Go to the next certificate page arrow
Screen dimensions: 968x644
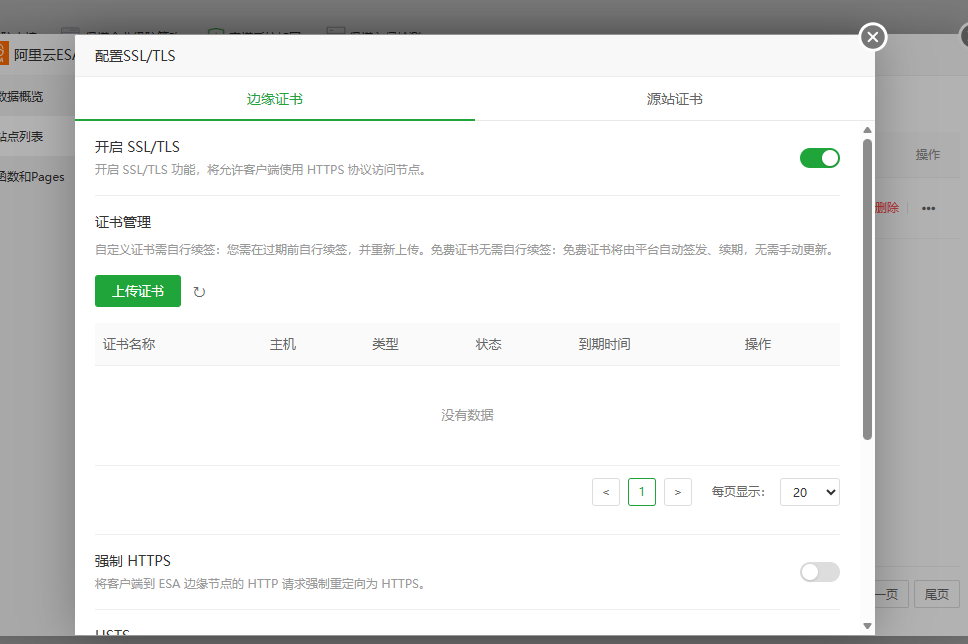pyautogui.click(x=677, y=491)
